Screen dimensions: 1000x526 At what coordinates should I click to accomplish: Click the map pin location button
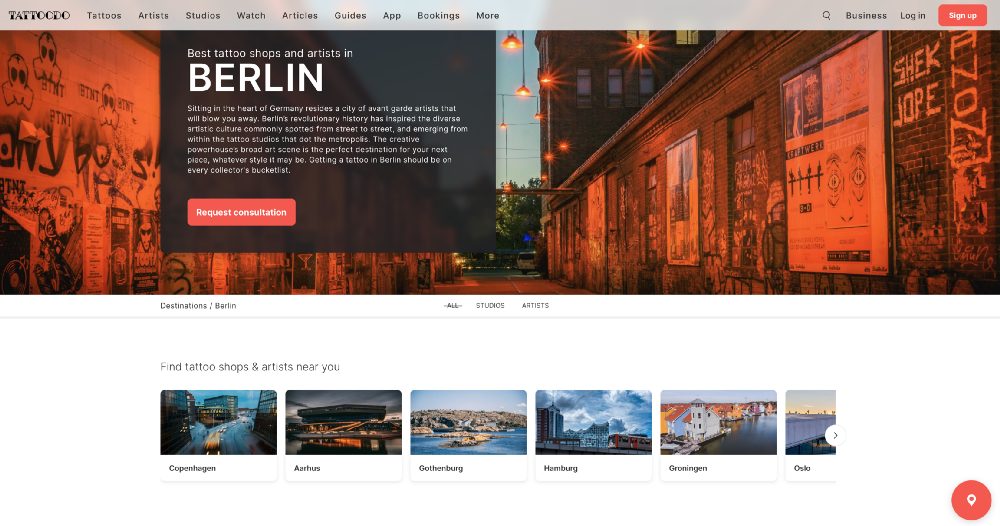coord(970,500)
